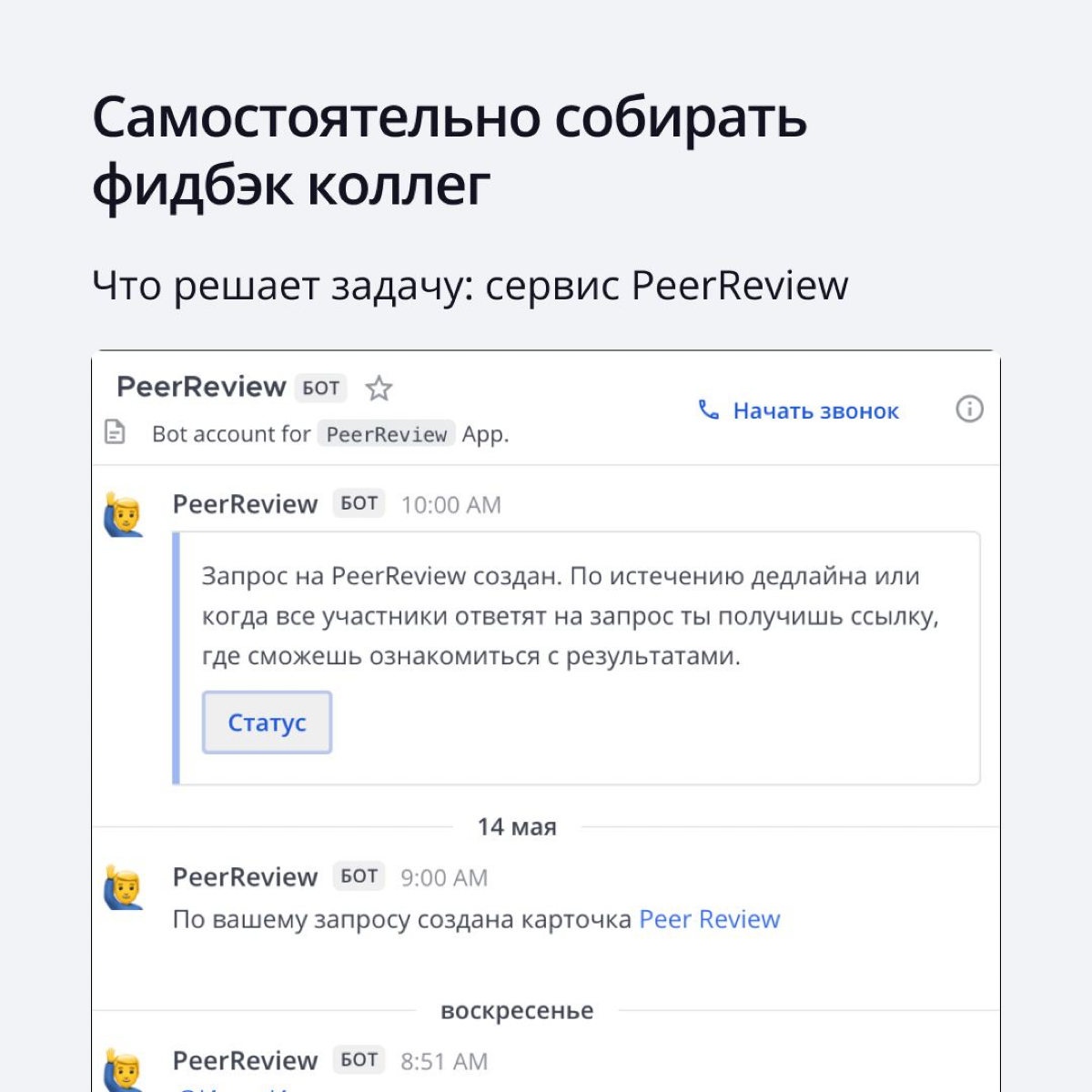The image size is (1092, 1092).
Task: Click the 8:51 AM timestamp
Action: 444,1062
